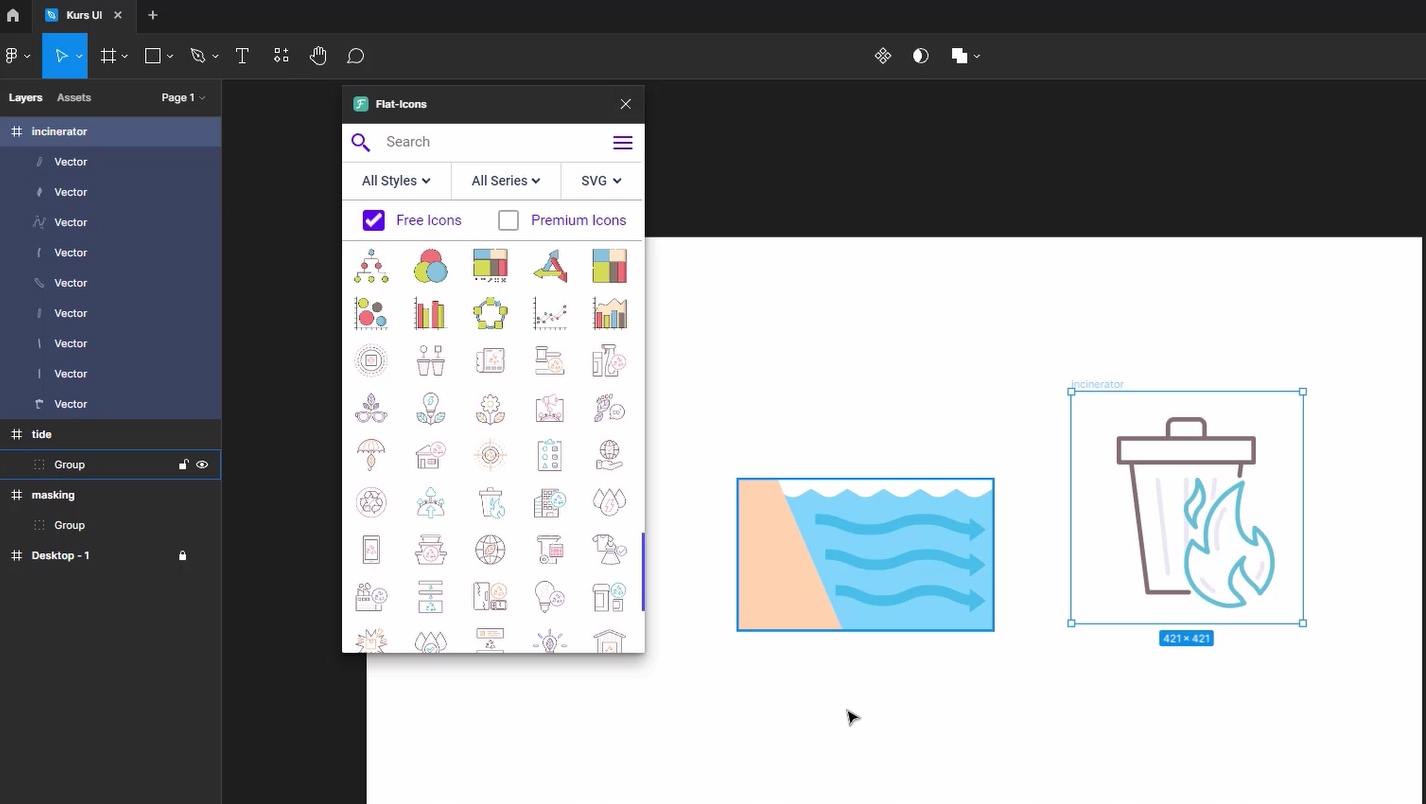Unlock the Desktop - 1 frame
The image size is (1426, 804).
point(182,556)
